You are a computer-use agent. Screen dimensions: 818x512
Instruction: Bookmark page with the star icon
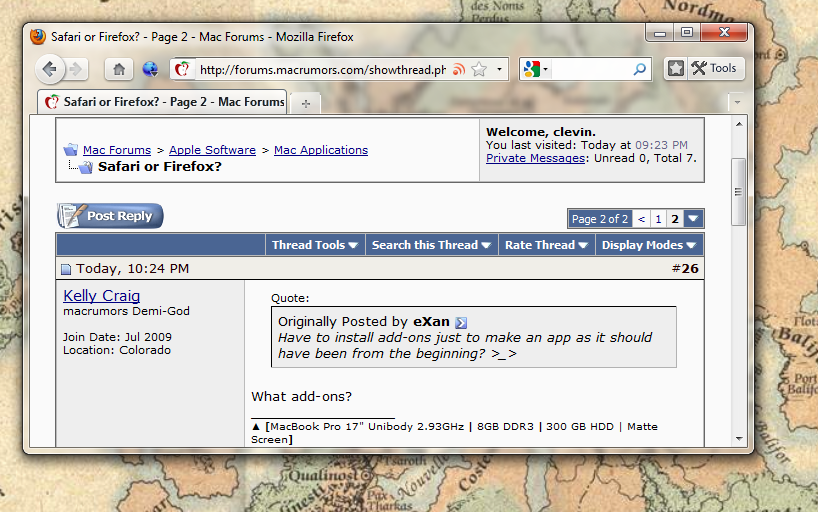[479, 69]
